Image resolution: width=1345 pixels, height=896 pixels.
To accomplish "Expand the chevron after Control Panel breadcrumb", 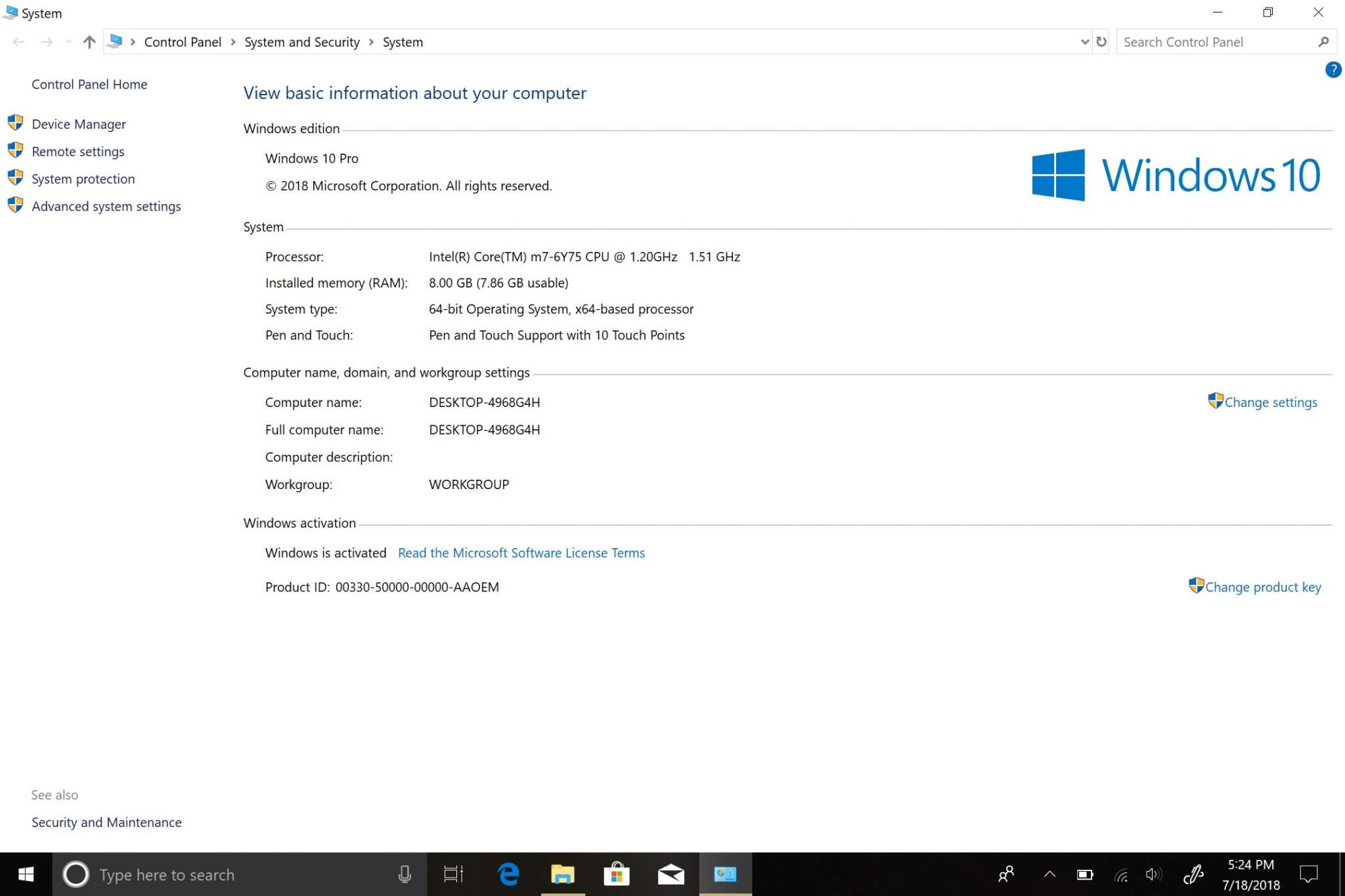I will coord(233,42).
